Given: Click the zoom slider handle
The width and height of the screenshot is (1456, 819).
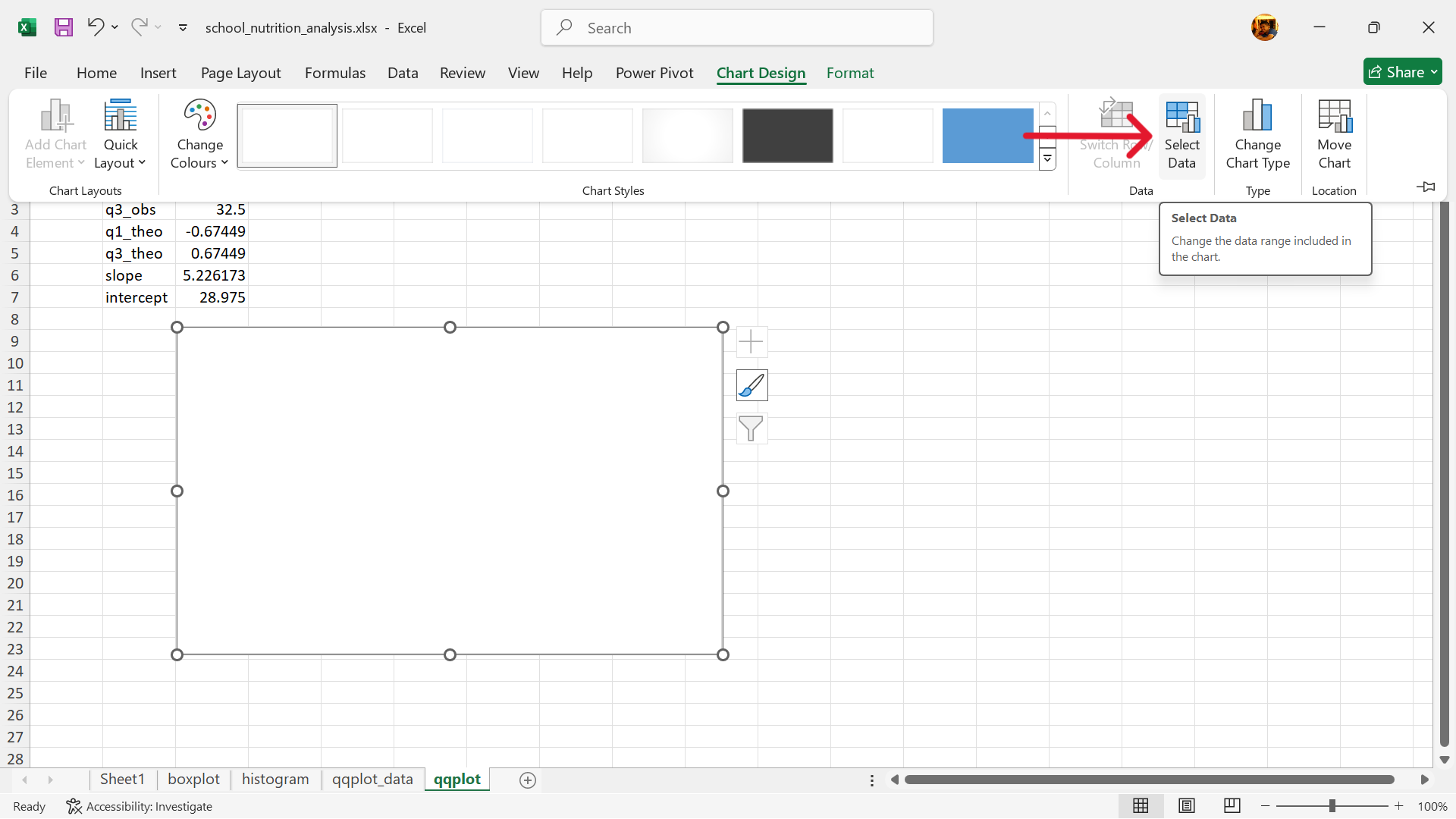Looking at the screenshot, I should tap(1332, 806).
